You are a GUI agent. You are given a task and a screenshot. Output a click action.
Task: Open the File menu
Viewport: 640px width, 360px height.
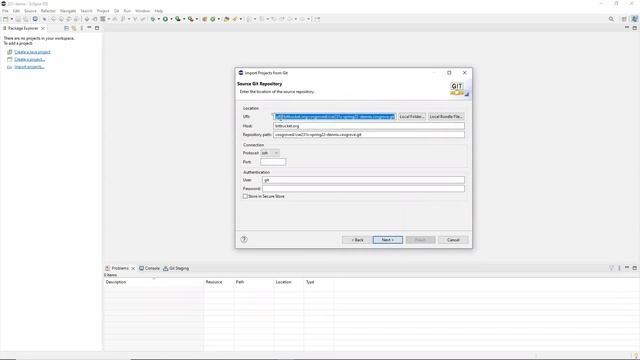pos(5,11)
